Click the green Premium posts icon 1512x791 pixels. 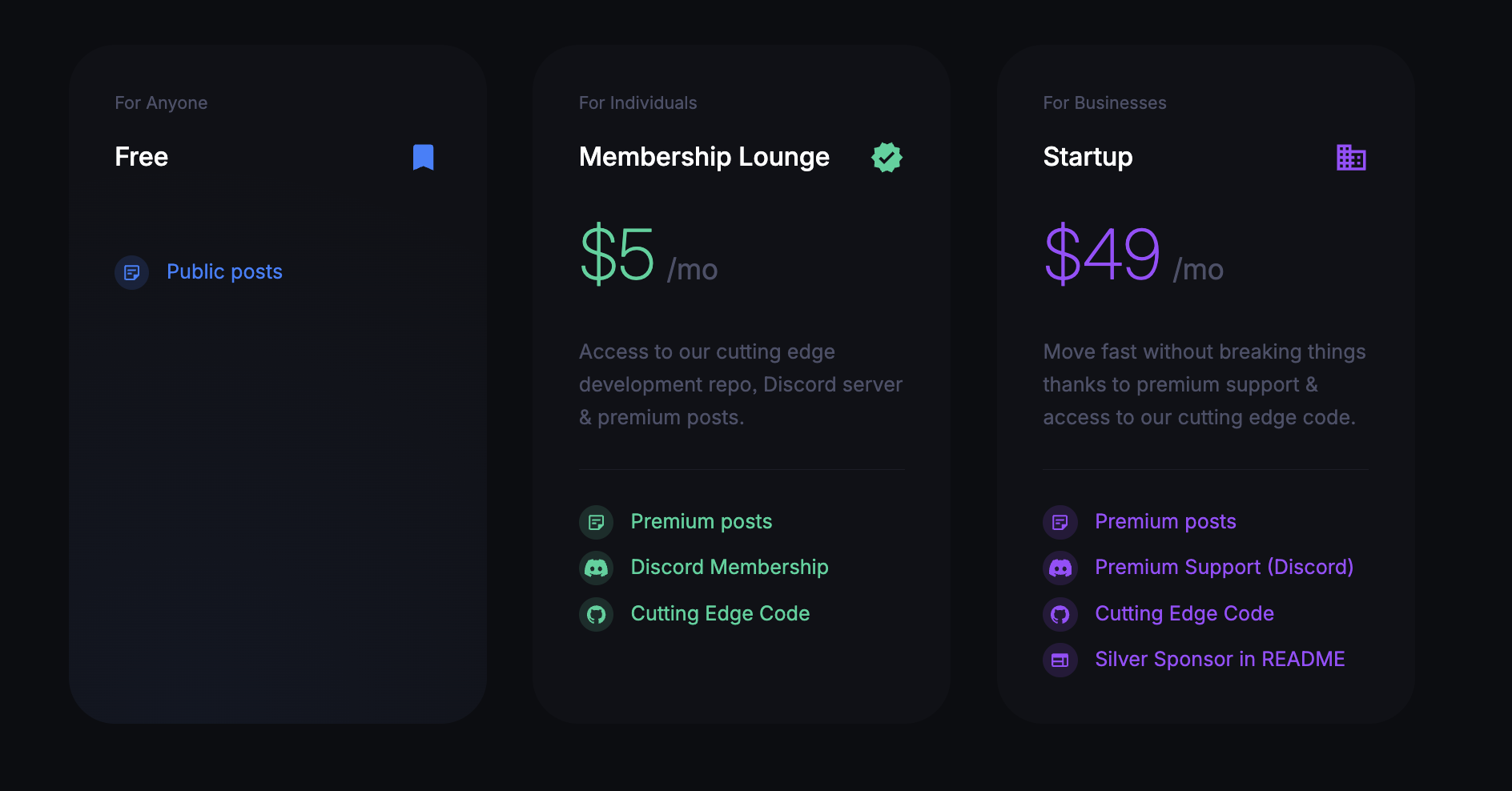[x=596, y=522]
